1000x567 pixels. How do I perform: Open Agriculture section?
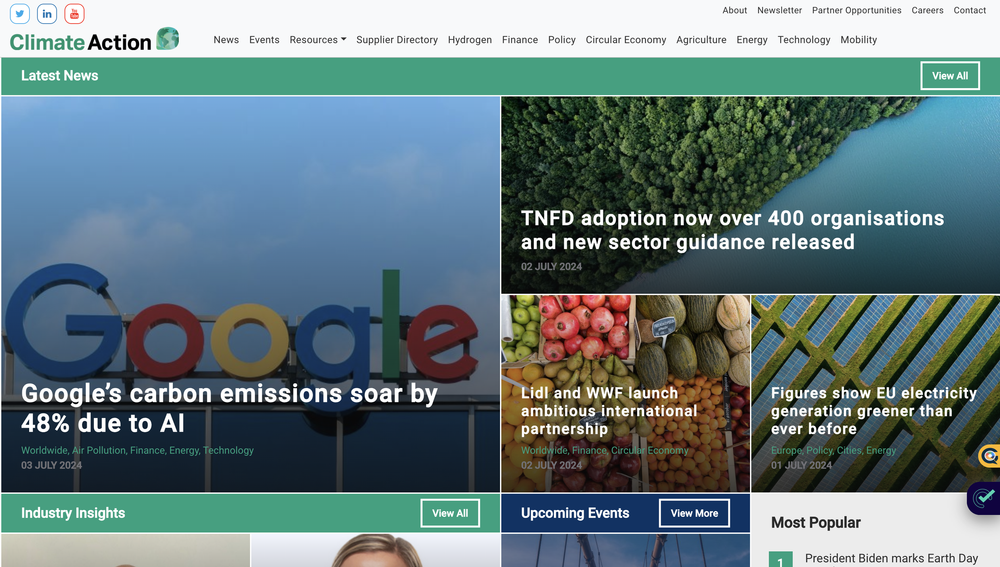(x=701, y=40)
